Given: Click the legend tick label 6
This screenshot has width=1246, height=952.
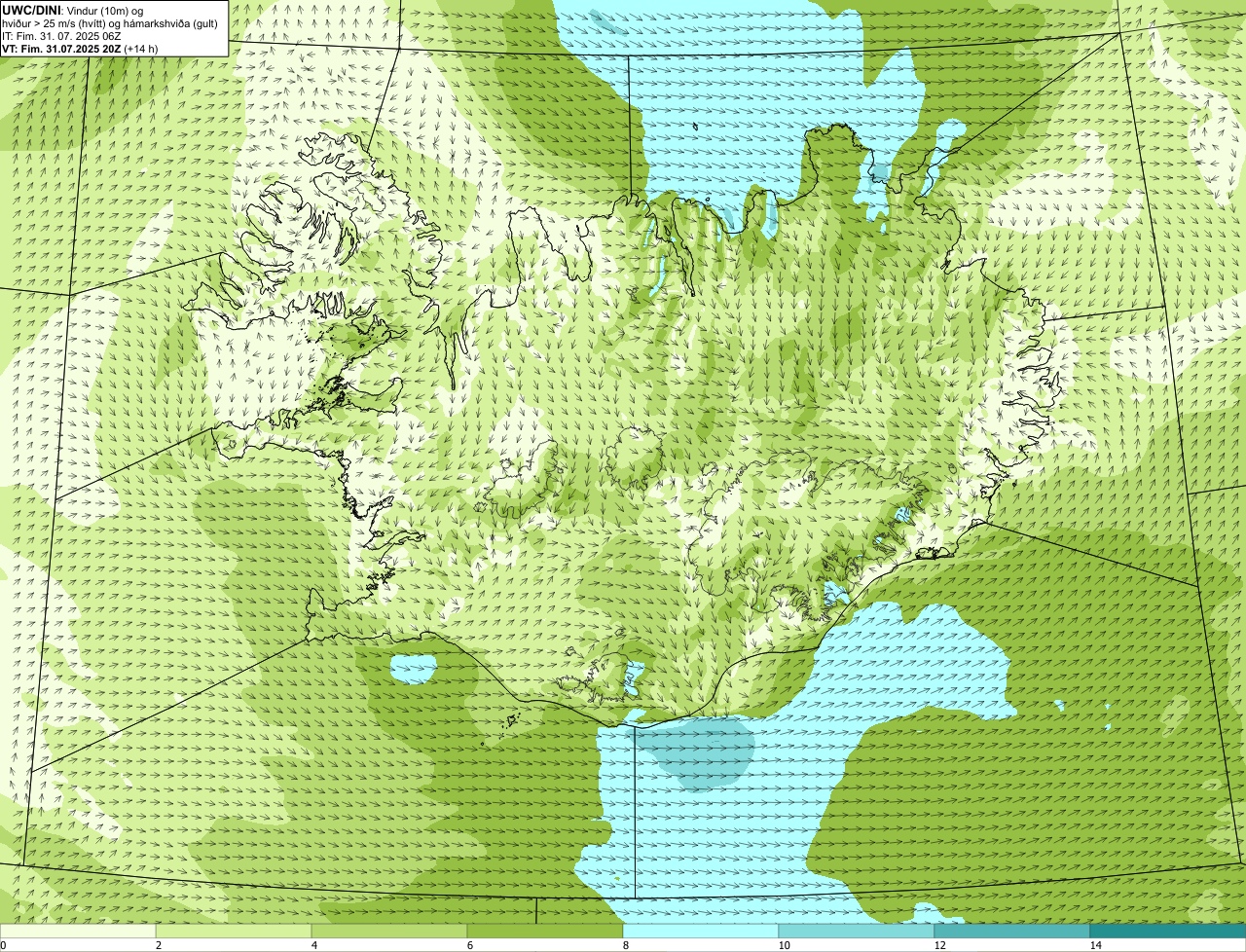Looking at the screenshot, I should 468,944.
